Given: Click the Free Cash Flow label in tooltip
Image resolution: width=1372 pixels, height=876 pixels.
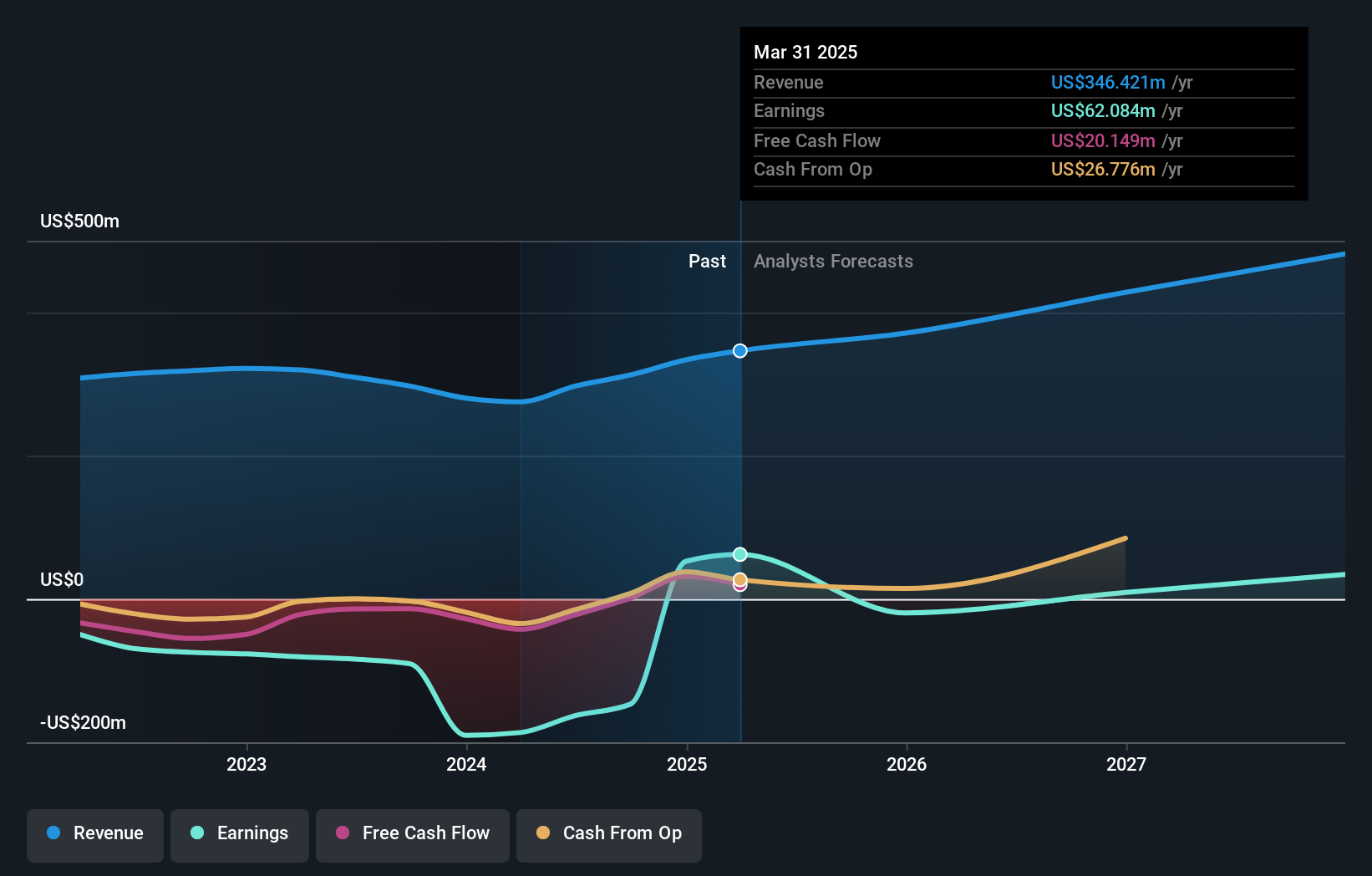Looking at the screenshot, I should click(817, 141).
